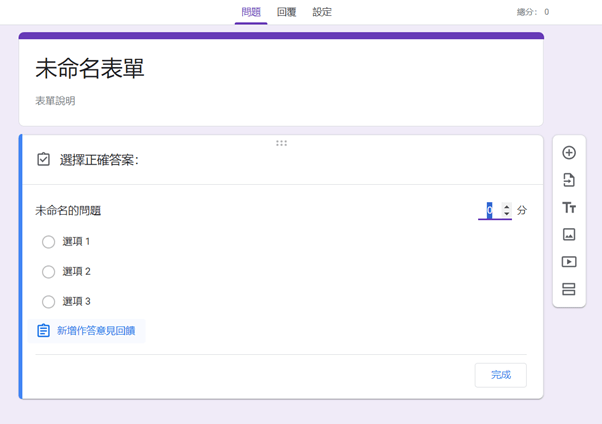Image resolution: width=602 pixels, height=424 pixels.
Task: Click the drag handle dots atop question card
Action: (x=281, y=143)
